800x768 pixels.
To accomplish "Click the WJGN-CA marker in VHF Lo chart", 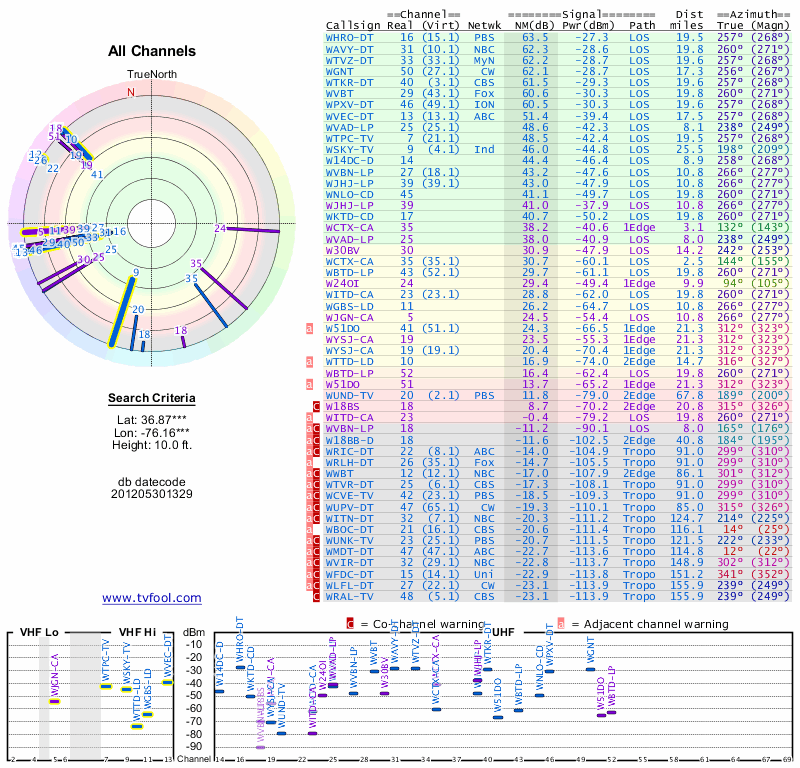I will [x=54, y=701].
